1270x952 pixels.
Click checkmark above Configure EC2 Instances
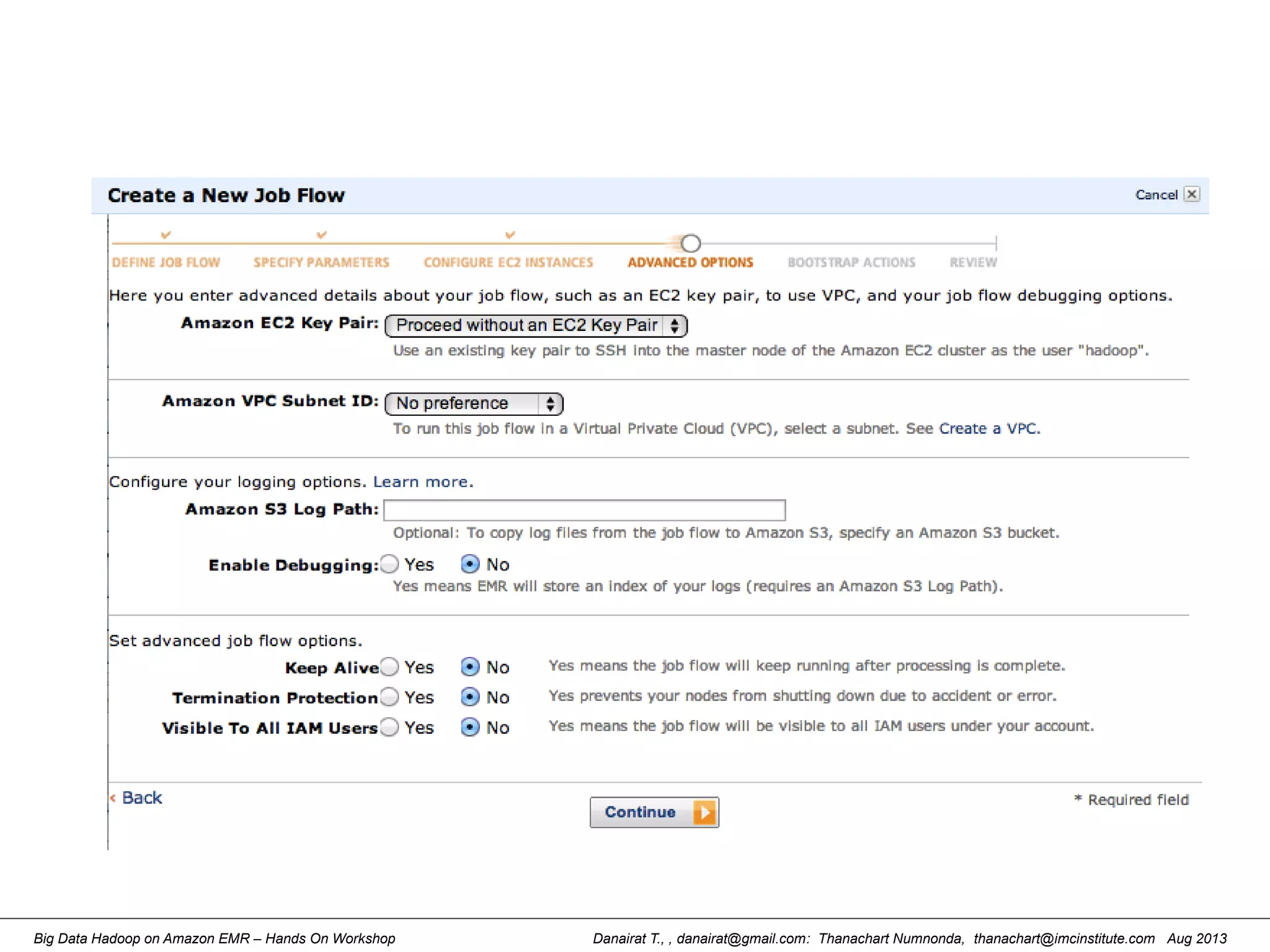coord(510,235)
